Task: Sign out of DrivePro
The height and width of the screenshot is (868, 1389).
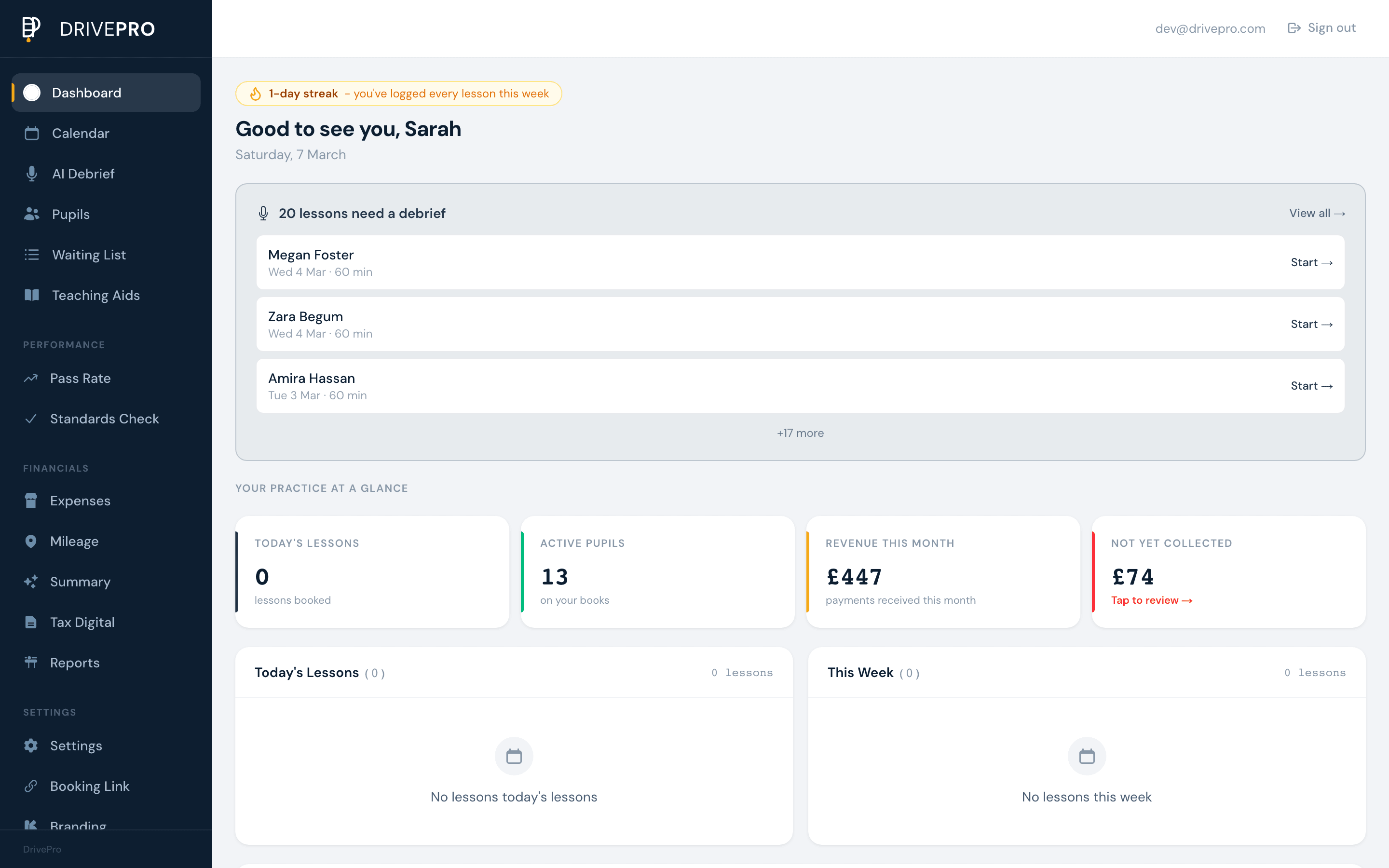Action: coord(1321,27)
